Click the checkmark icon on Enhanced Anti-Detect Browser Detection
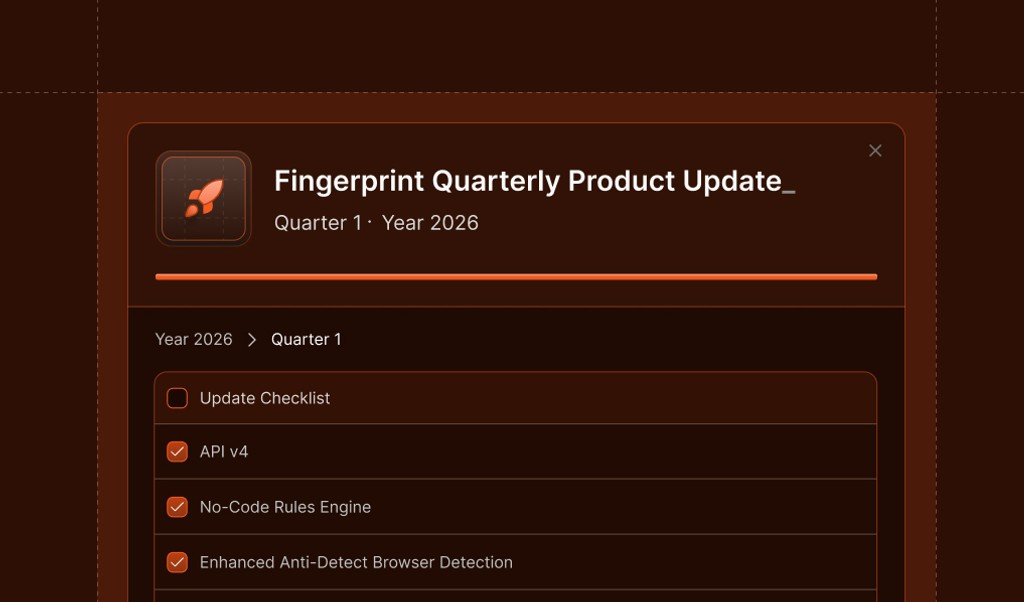Screen dimensions: 1024x602 pyautogui.click(x=177, y=562)
